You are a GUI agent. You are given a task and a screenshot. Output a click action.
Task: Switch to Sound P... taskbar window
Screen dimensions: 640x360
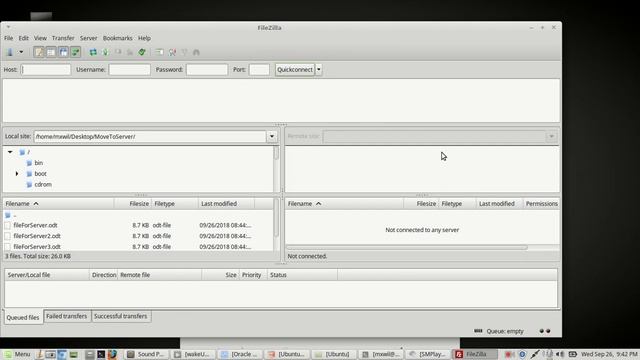pyautogui.click(x=145, y=354)
